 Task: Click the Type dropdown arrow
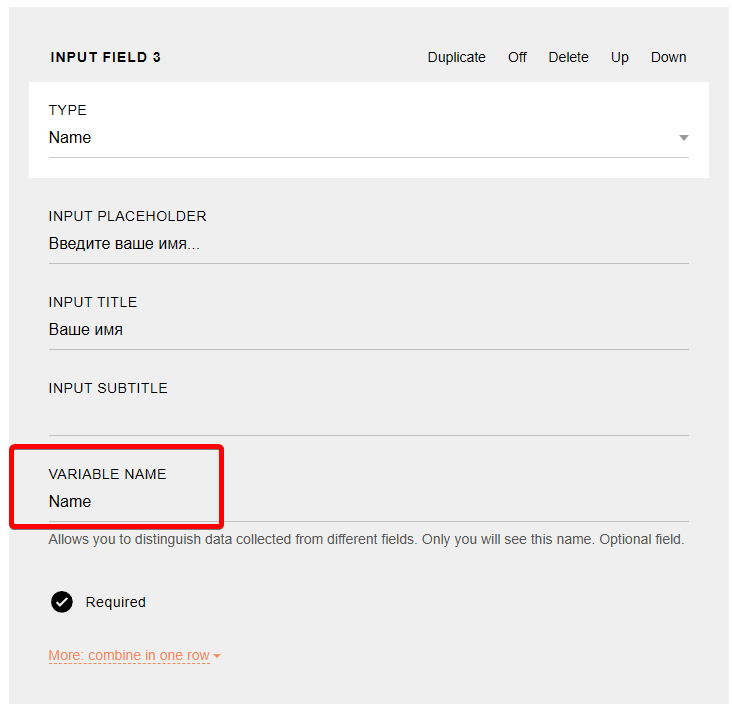684,138
